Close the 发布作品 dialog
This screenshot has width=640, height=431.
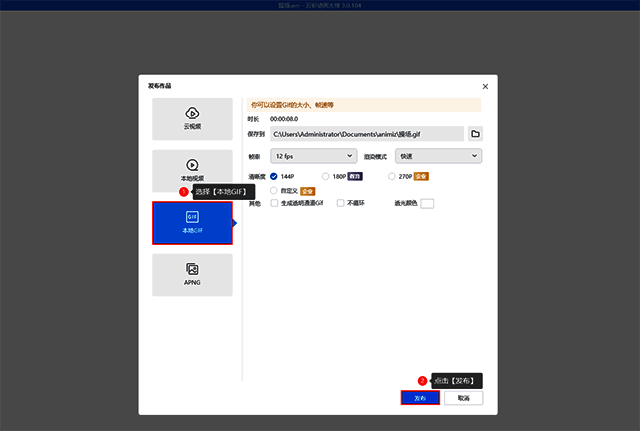pos(486,86)
